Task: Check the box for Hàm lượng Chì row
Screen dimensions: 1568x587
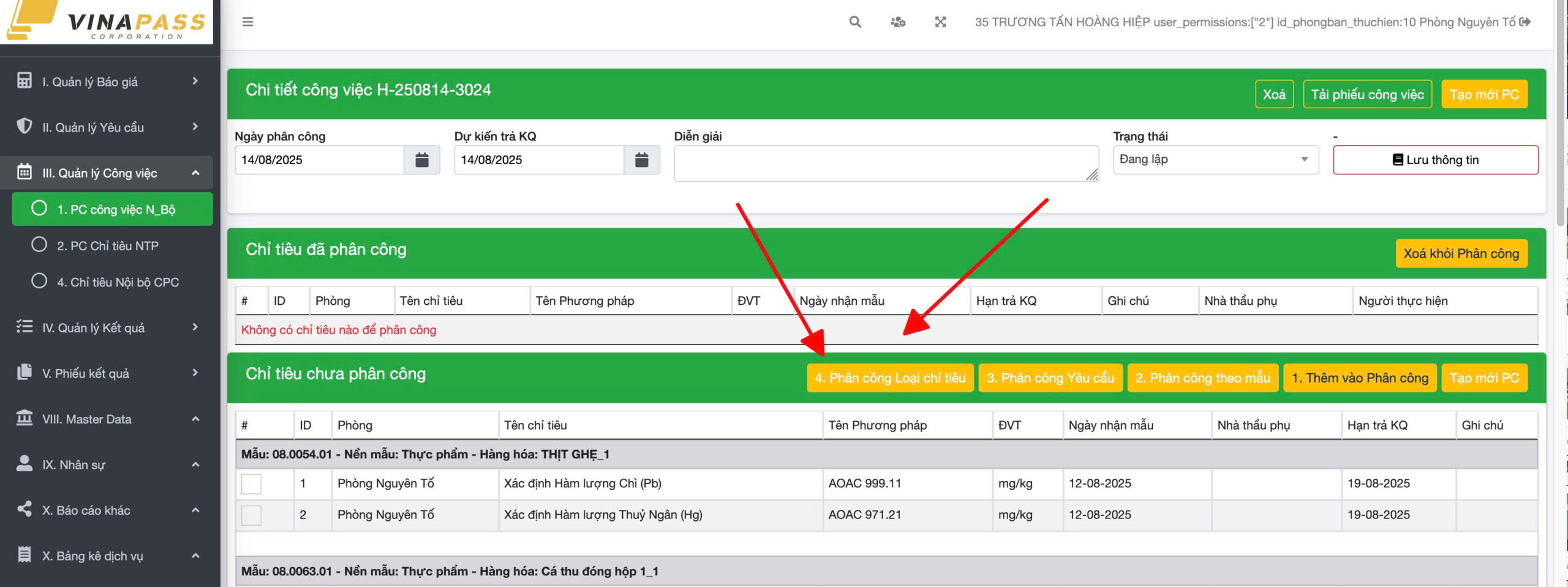Action: [251, 484]
